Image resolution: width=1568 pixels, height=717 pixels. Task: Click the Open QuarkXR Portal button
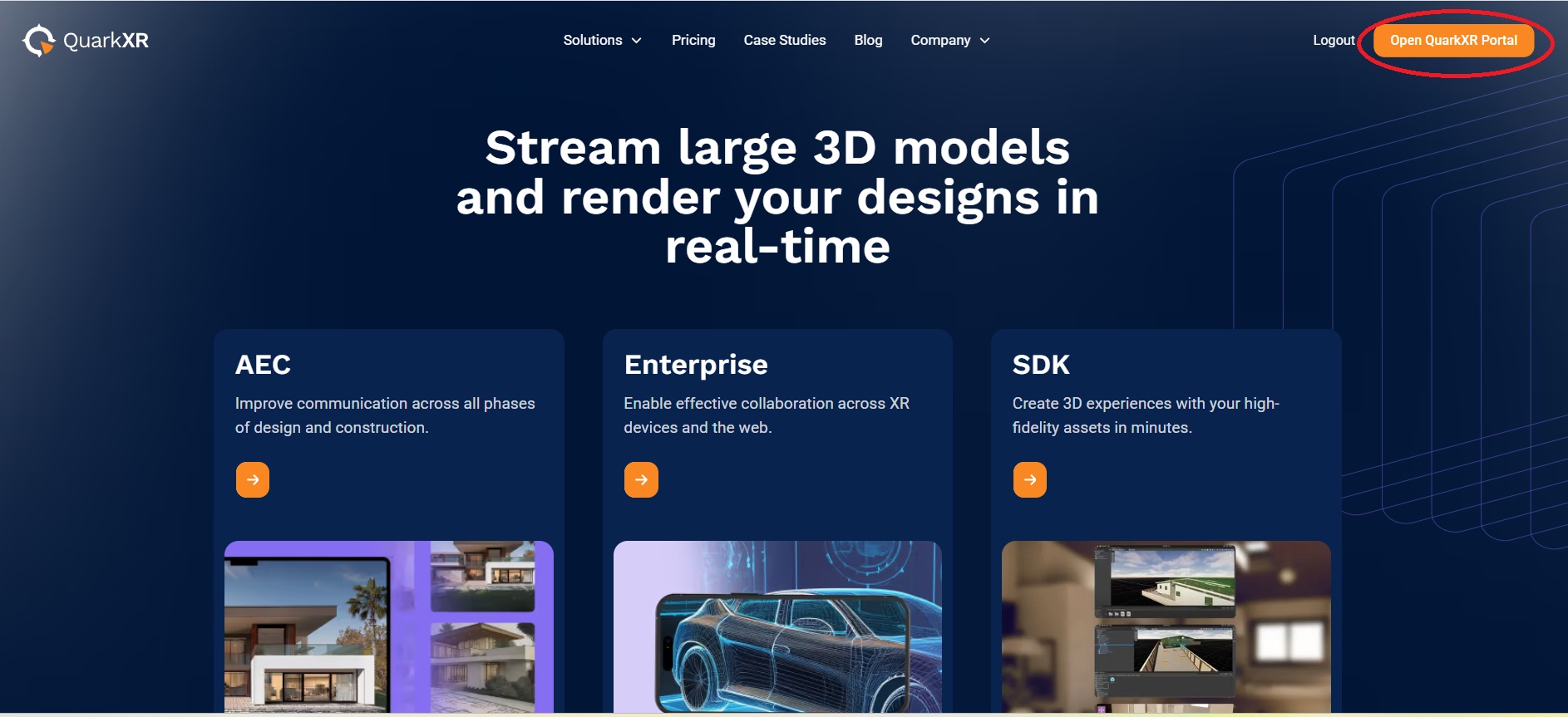point(1453,41)
